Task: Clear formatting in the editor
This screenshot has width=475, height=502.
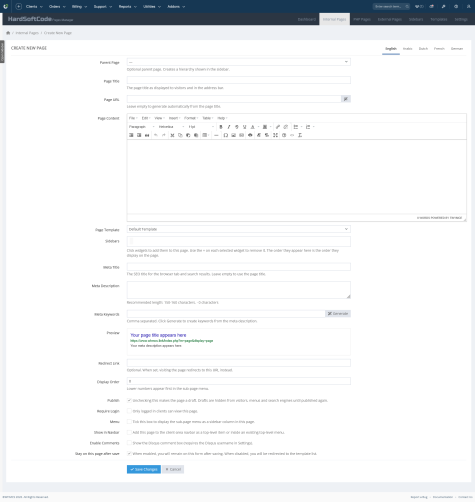Action: [x=300, y=135]
